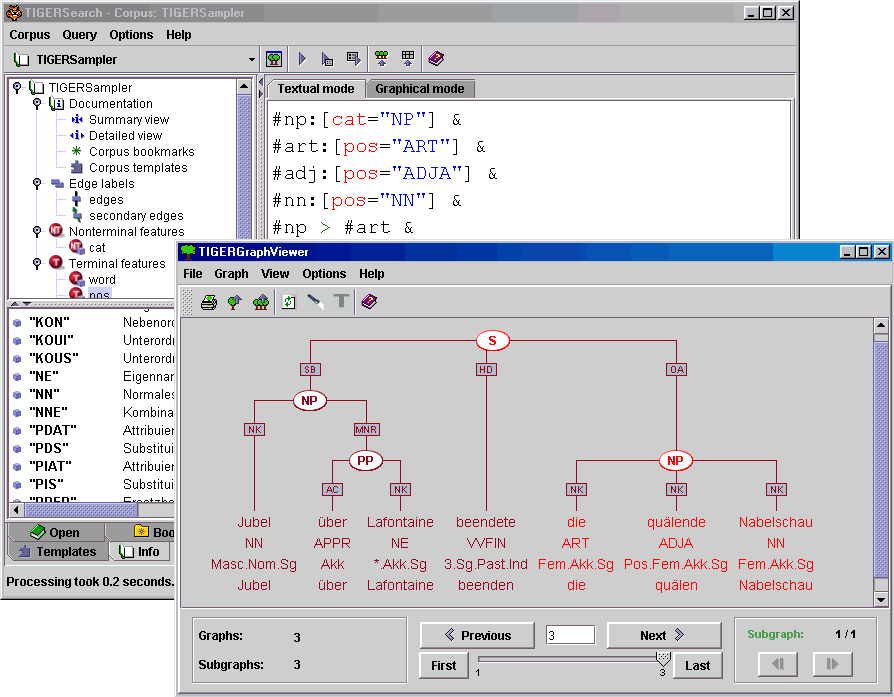894x697 pixels.
Task: Click the forest export icon in TIGERSearch toolbar
Action: (x=381, y=59)
